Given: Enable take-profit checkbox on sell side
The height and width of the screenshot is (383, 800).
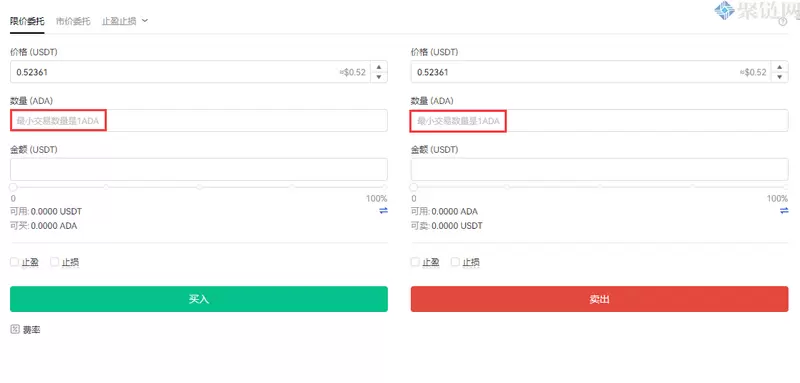Looking at the screenshot, I should 415,262.
